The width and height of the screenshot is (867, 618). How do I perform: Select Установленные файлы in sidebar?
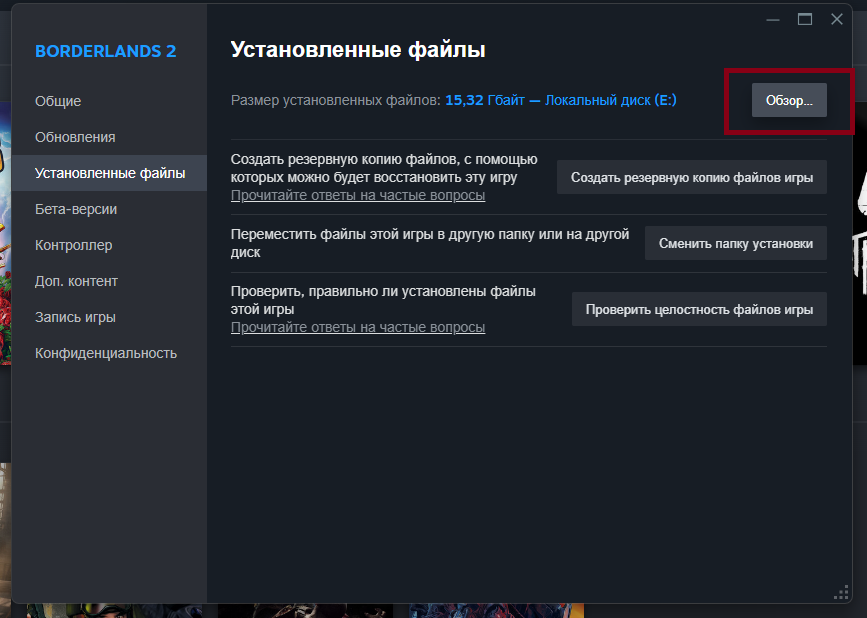(109, 173)
